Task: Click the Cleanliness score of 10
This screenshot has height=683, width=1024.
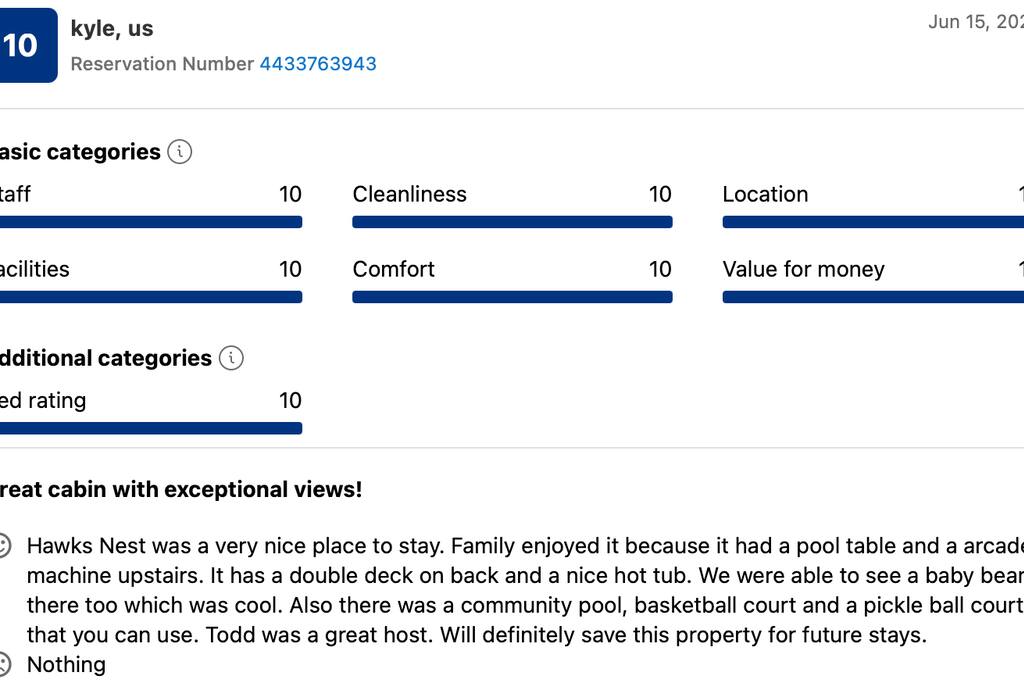Action: pyautogui.click(x=660, y=194)
